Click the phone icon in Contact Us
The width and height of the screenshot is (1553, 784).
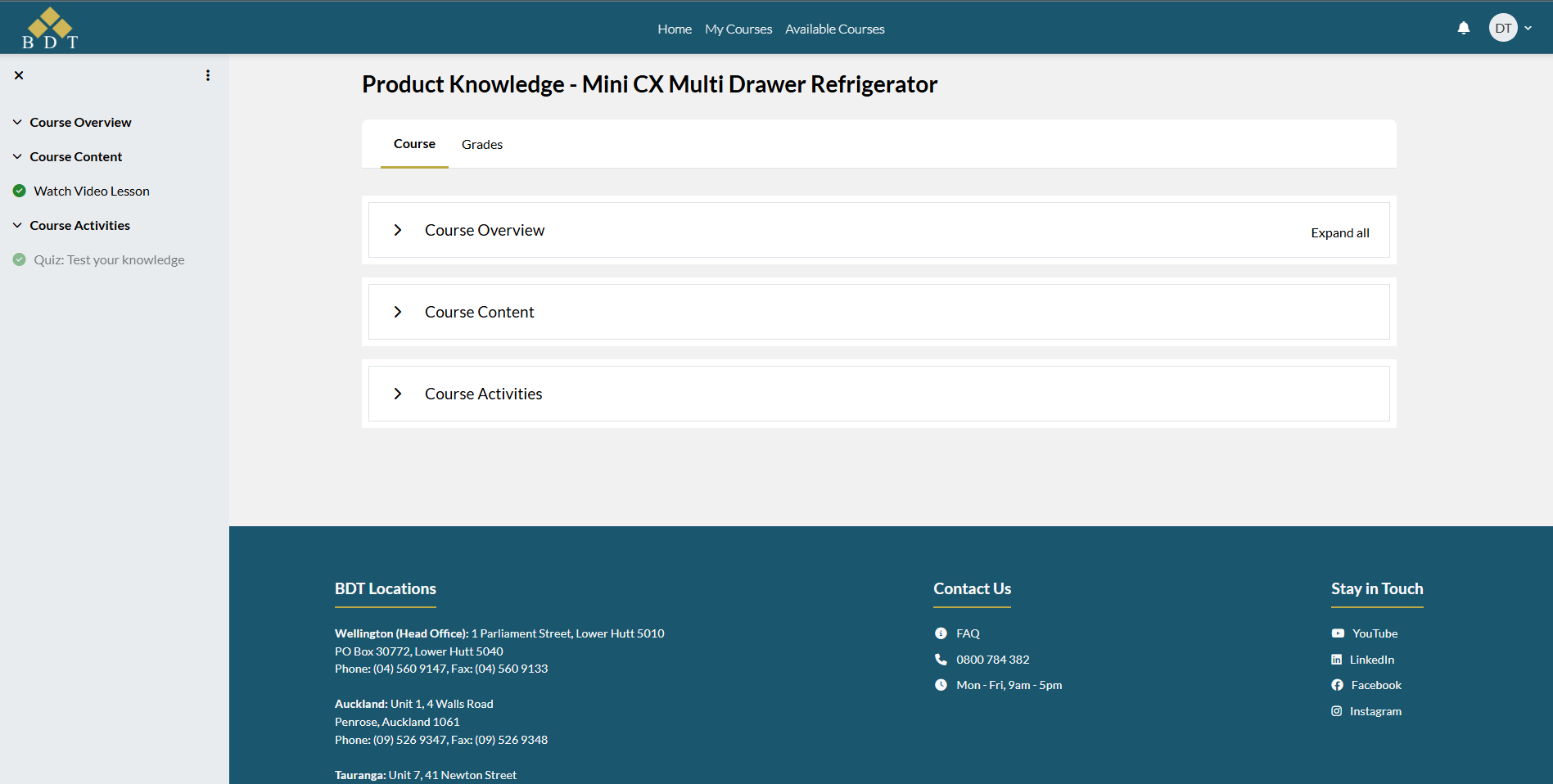point(941,660)
